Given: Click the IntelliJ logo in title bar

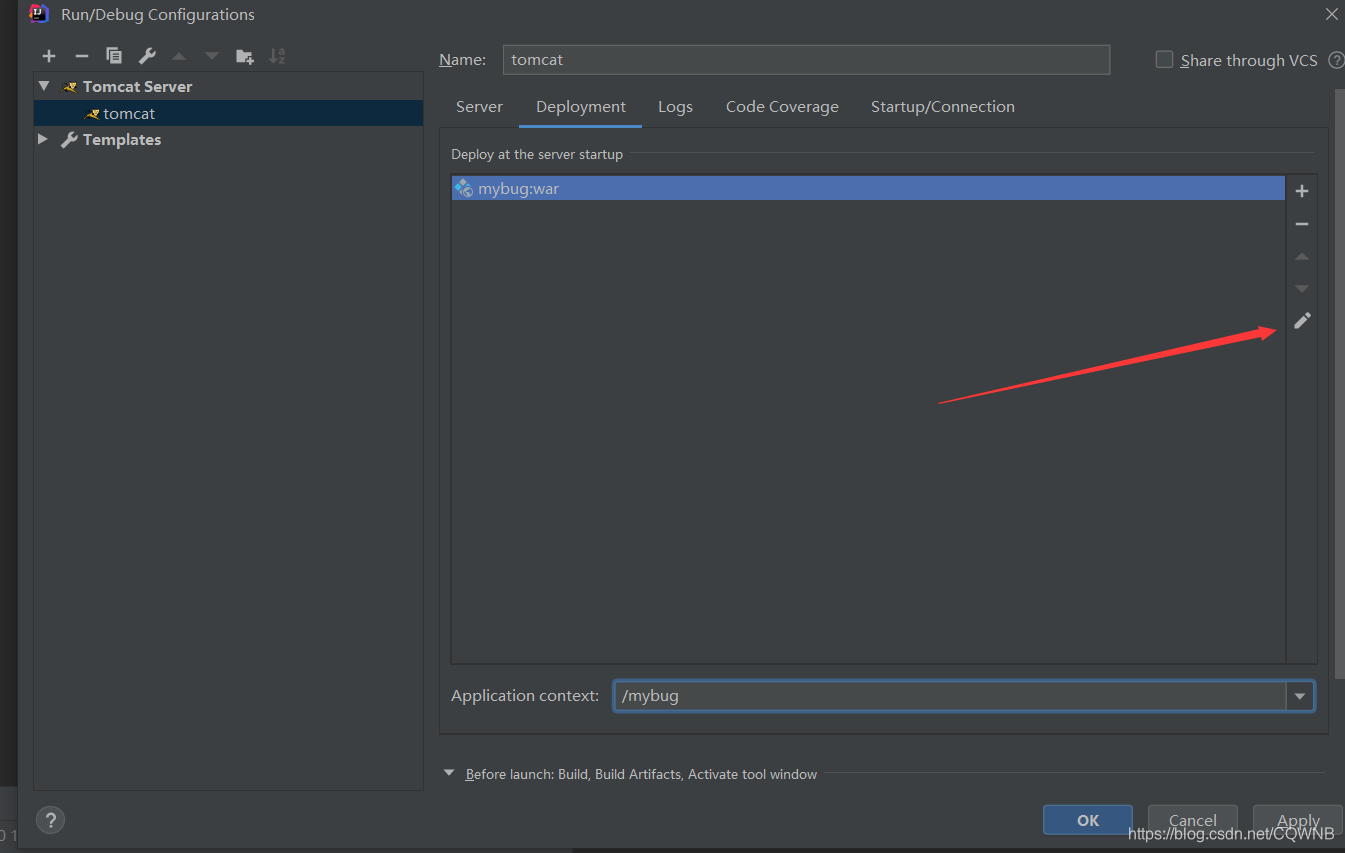Looking at the screenshot, I should (x=38, y=14).
